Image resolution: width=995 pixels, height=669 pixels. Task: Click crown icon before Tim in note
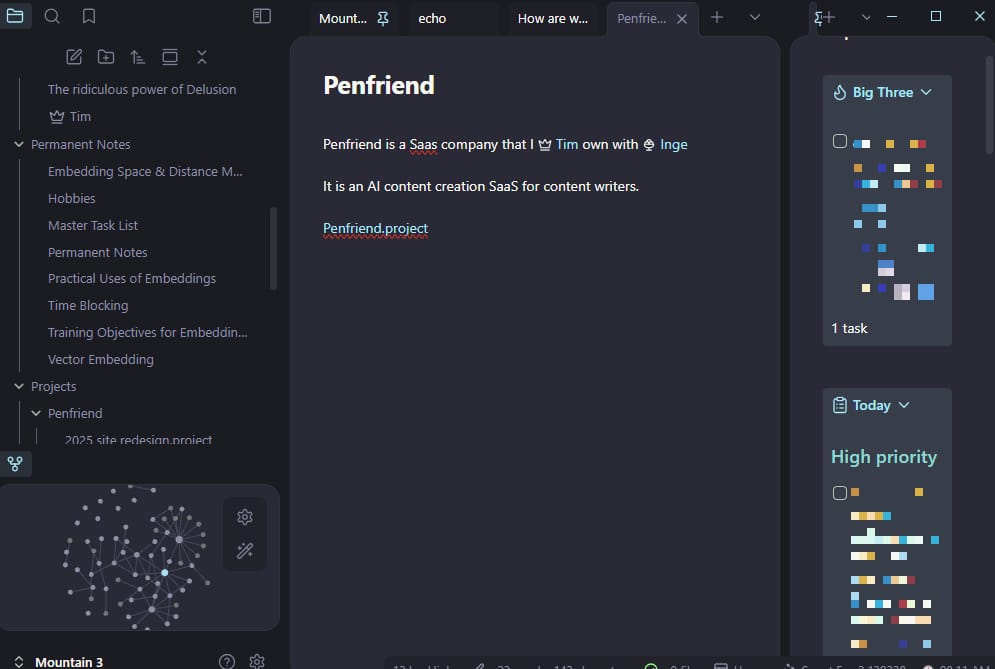[545, 145]
